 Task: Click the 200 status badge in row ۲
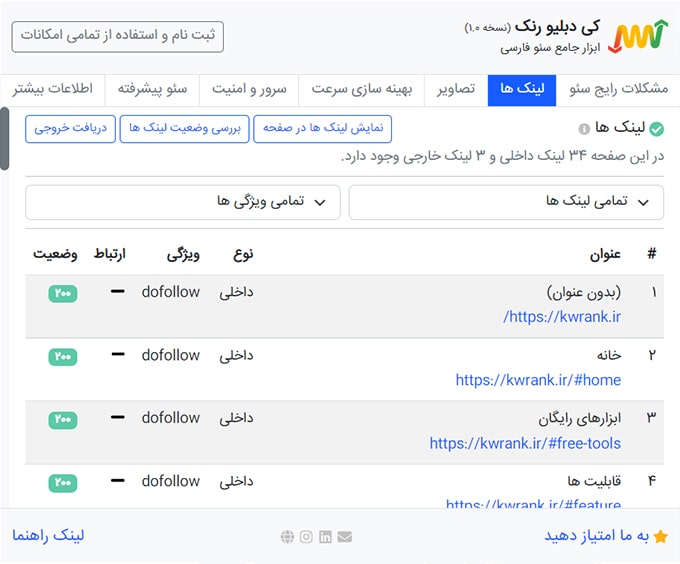pos(63,357)
